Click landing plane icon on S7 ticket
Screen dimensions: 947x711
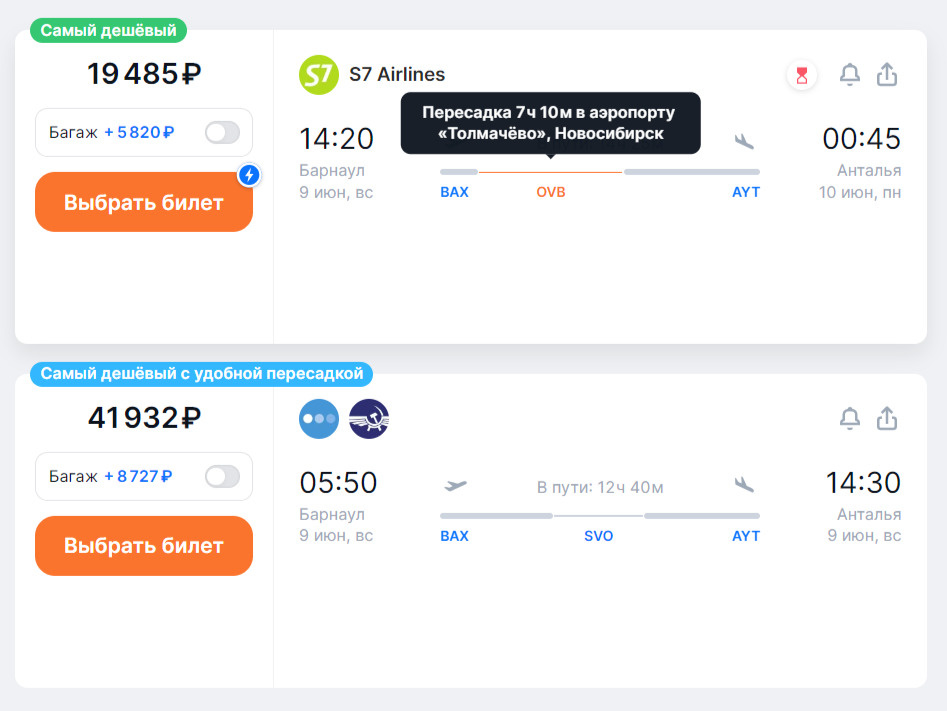(x=744, y=141)
